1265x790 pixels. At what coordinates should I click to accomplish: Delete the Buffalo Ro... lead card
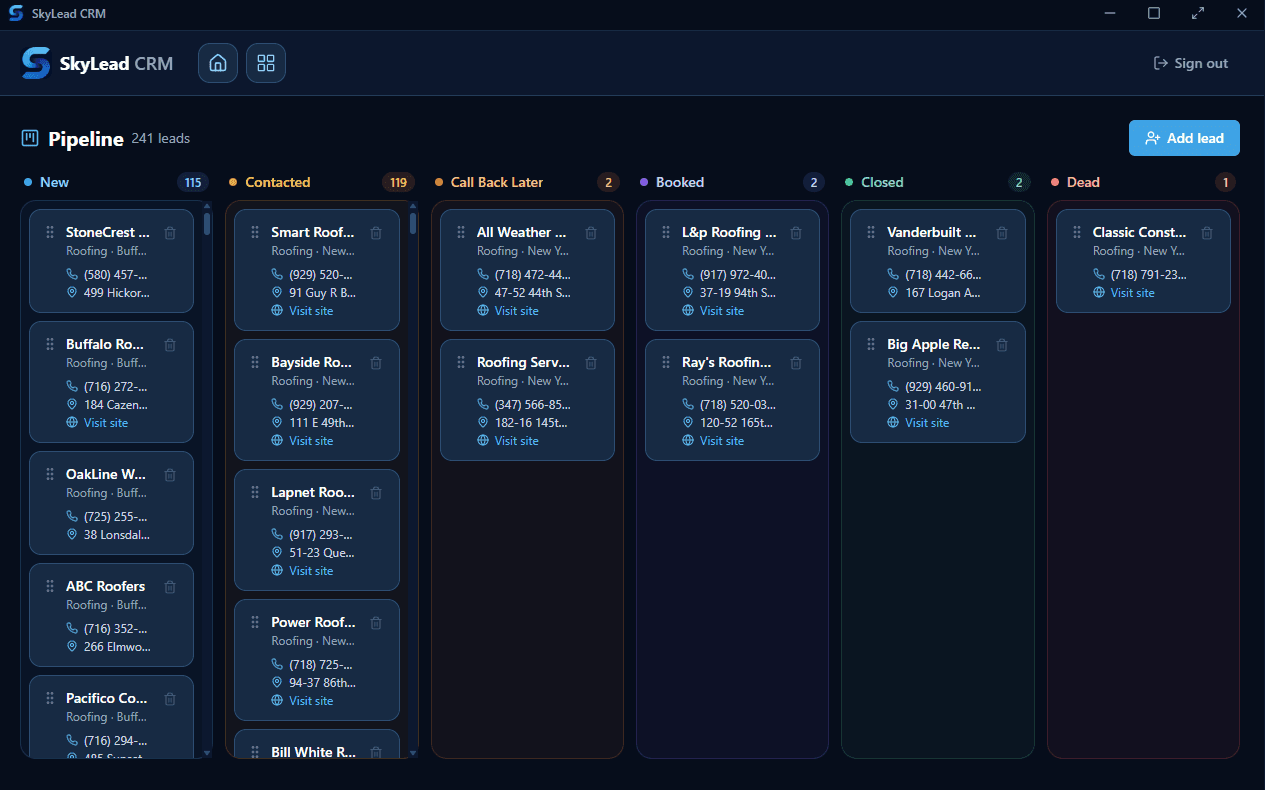170,344
